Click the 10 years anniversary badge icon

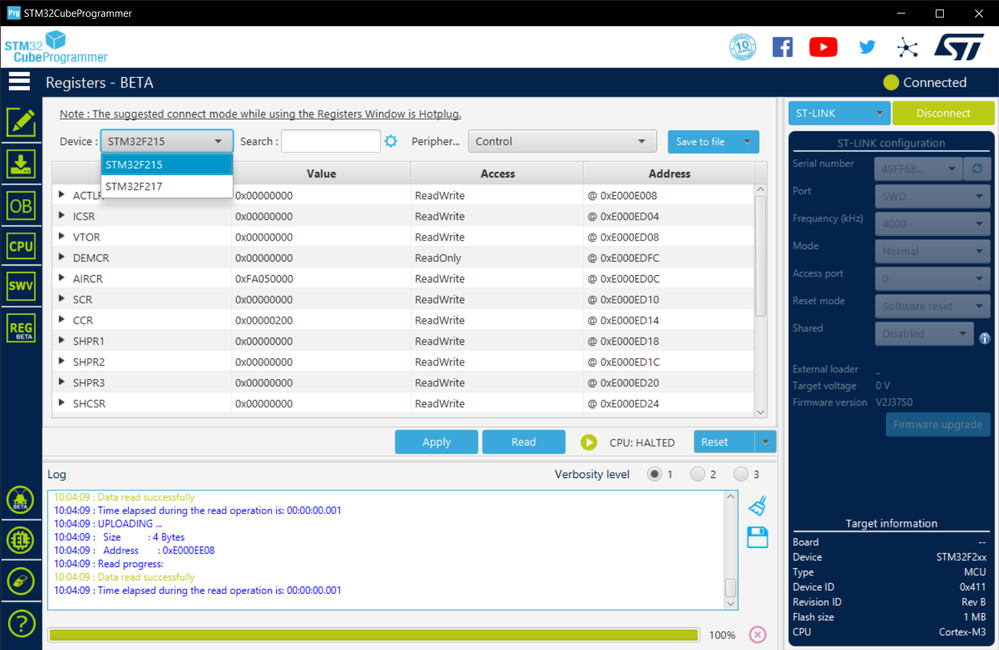coord(742,47)
